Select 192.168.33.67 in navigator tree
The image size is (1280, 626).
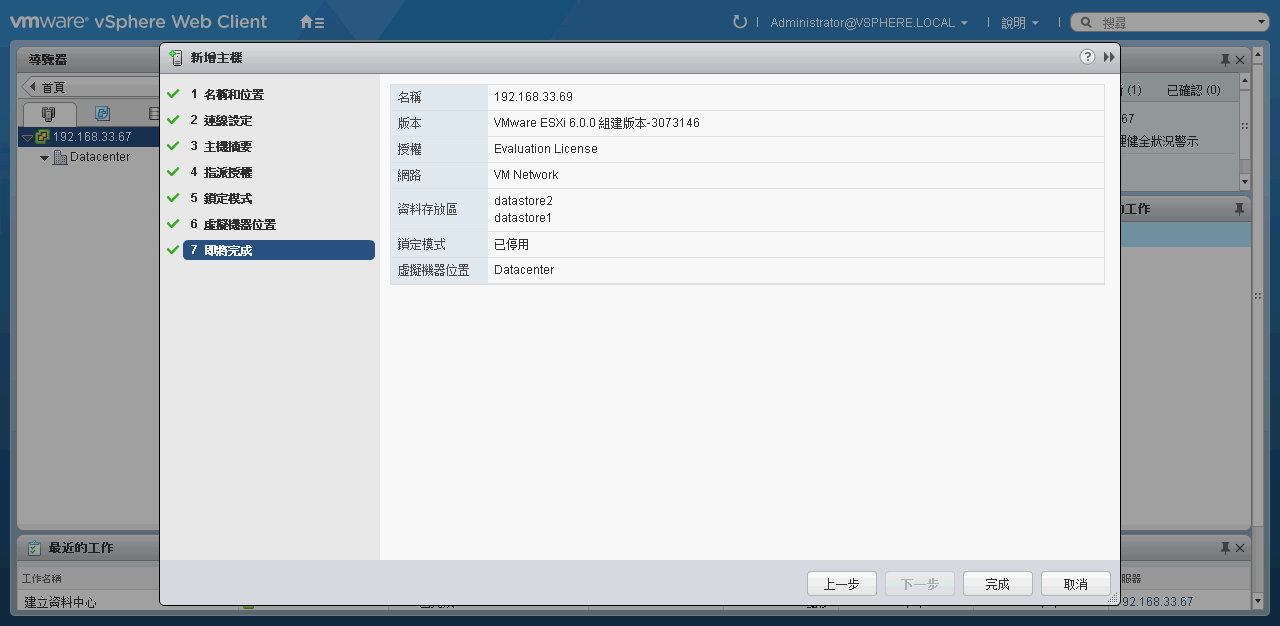(x=92, y=137)
